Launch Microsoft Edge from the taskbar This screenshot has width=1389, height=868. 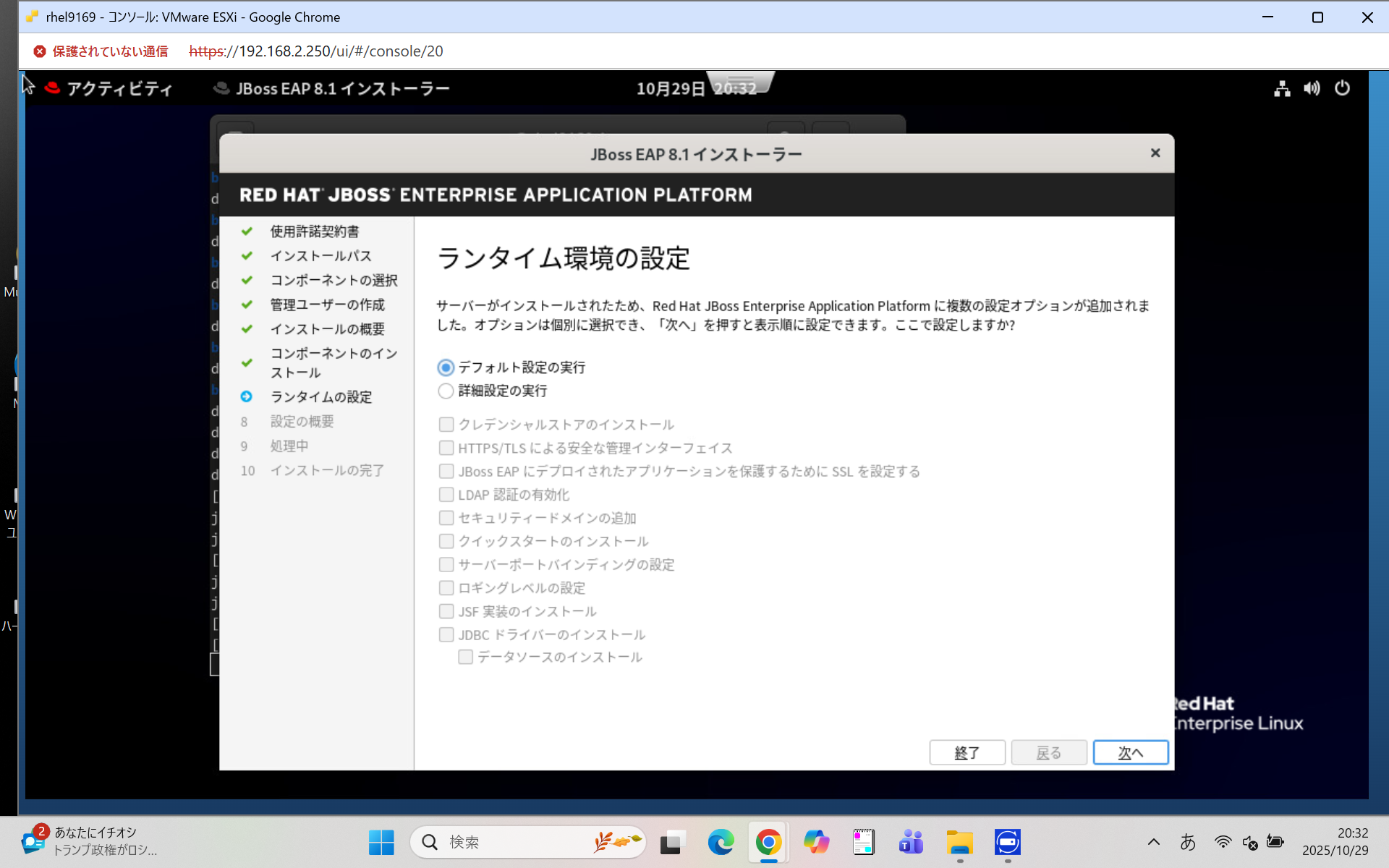[721, 842]
